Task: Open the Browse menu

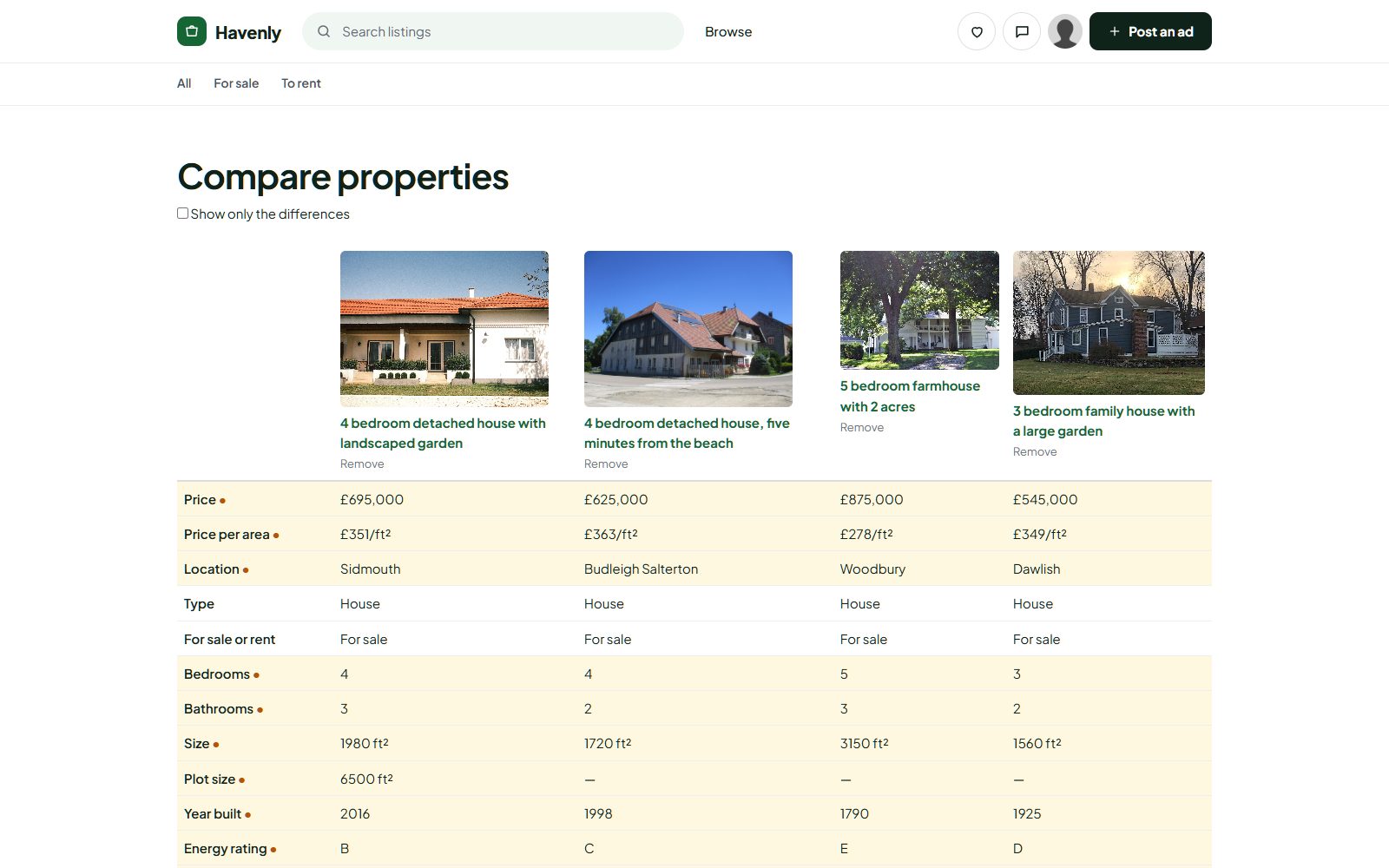Action: [728, 31]
